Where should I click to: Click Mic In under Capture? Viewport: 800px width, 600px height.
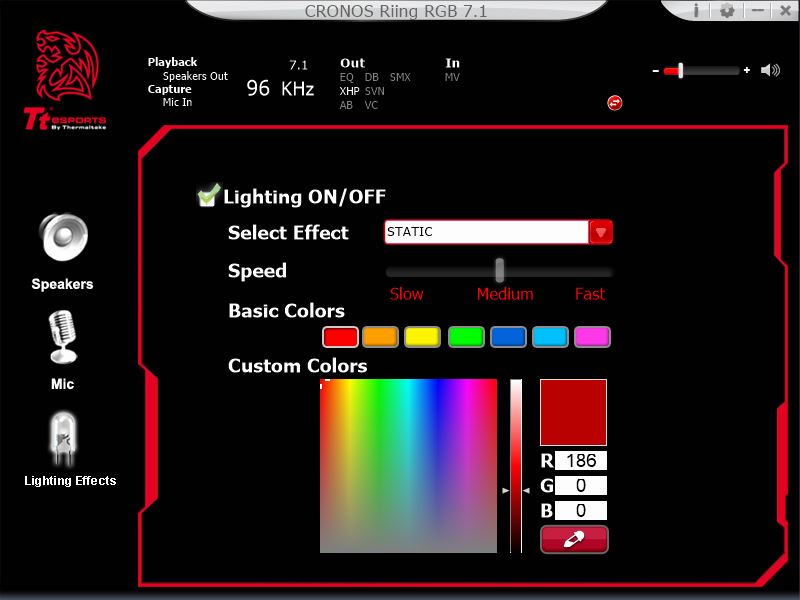[x=178, y=102]
